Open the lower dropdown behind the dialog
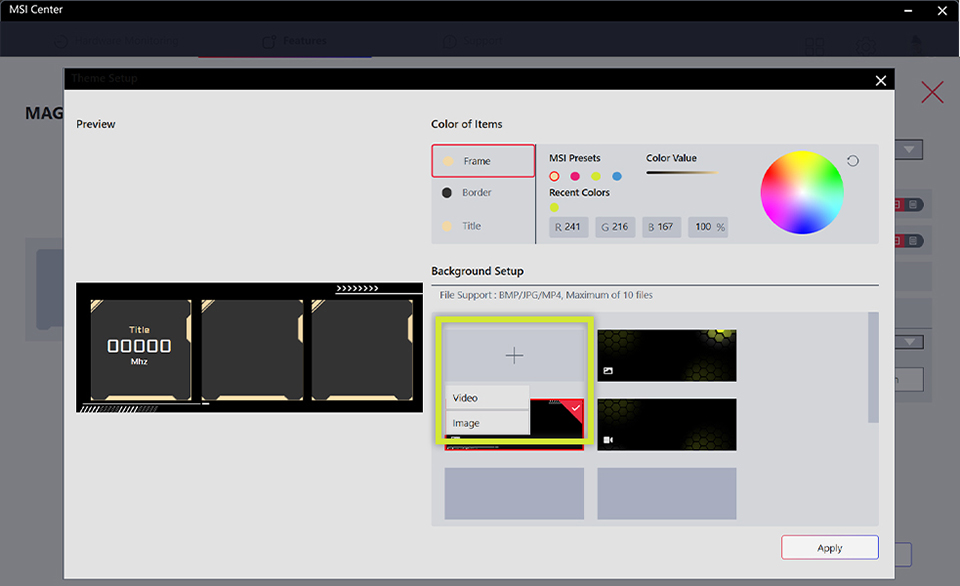 [x=909, y=342]
